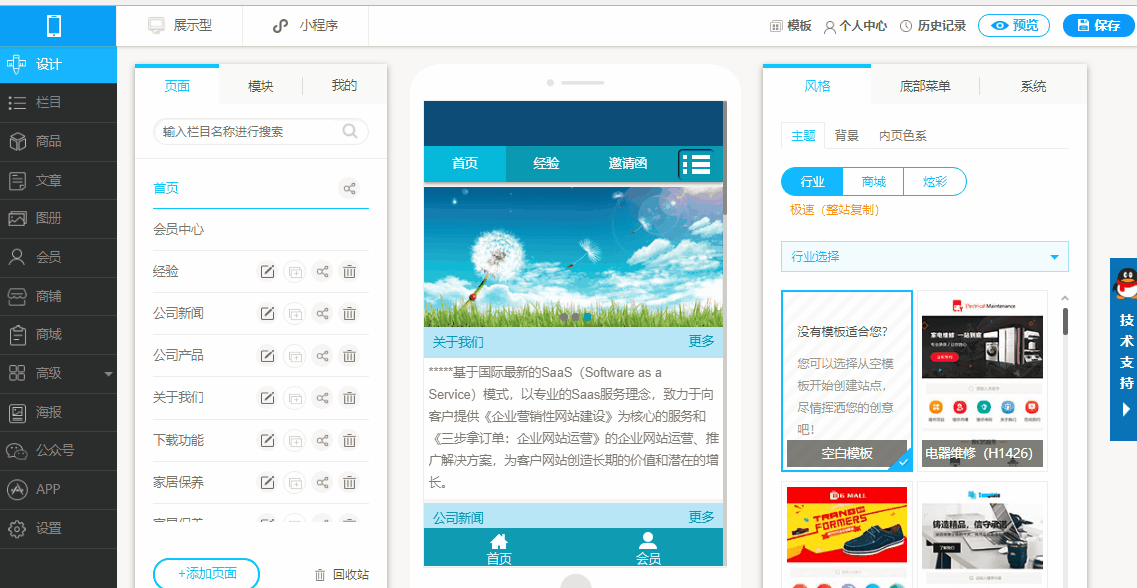1137x588 pixels.
Task: Click the +添加页面 add page button
Action: (207, 573)
